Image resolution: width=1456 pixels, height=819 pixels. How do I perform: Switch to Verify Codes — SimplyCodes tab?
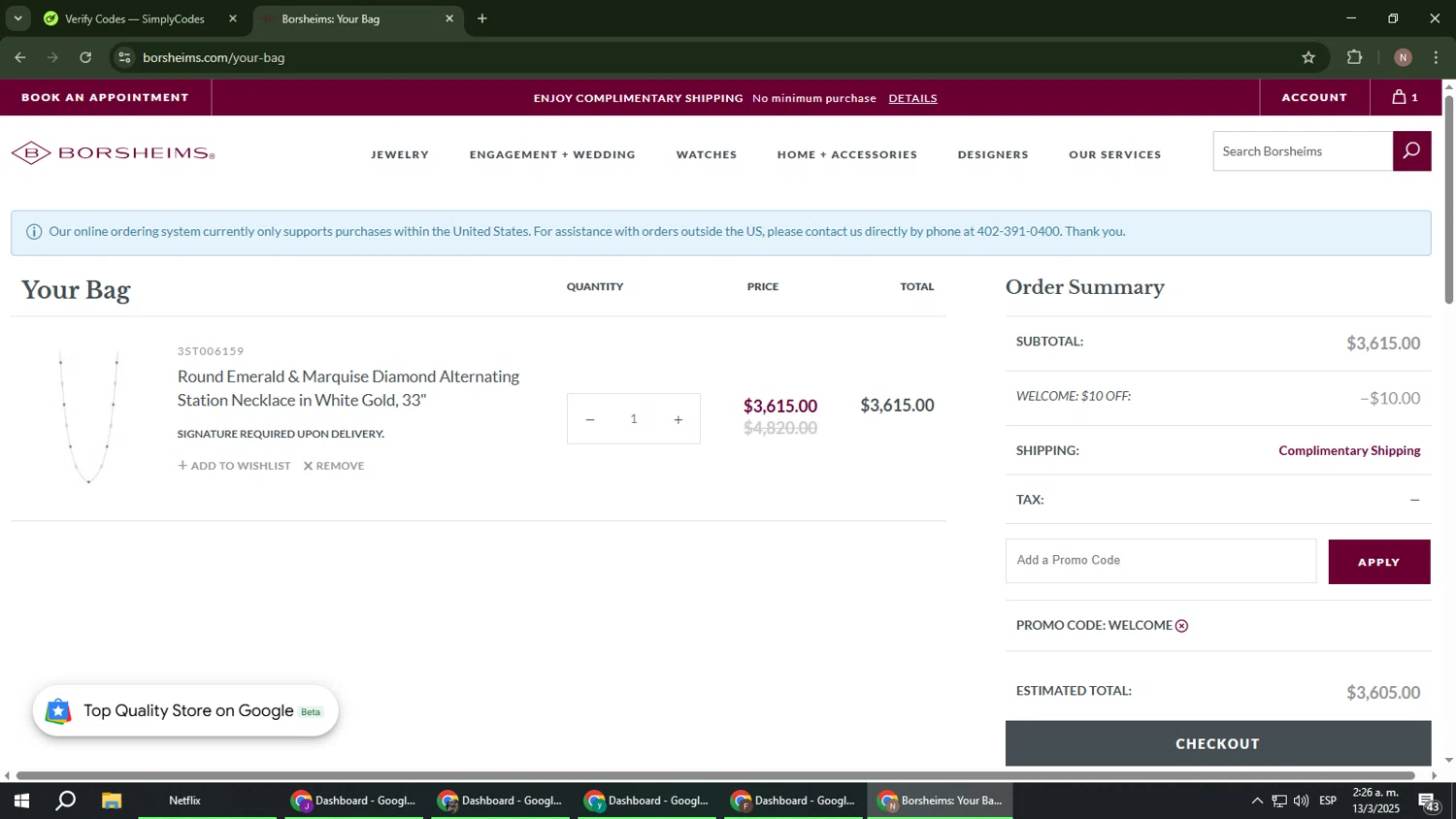click(x=134, y=18)
